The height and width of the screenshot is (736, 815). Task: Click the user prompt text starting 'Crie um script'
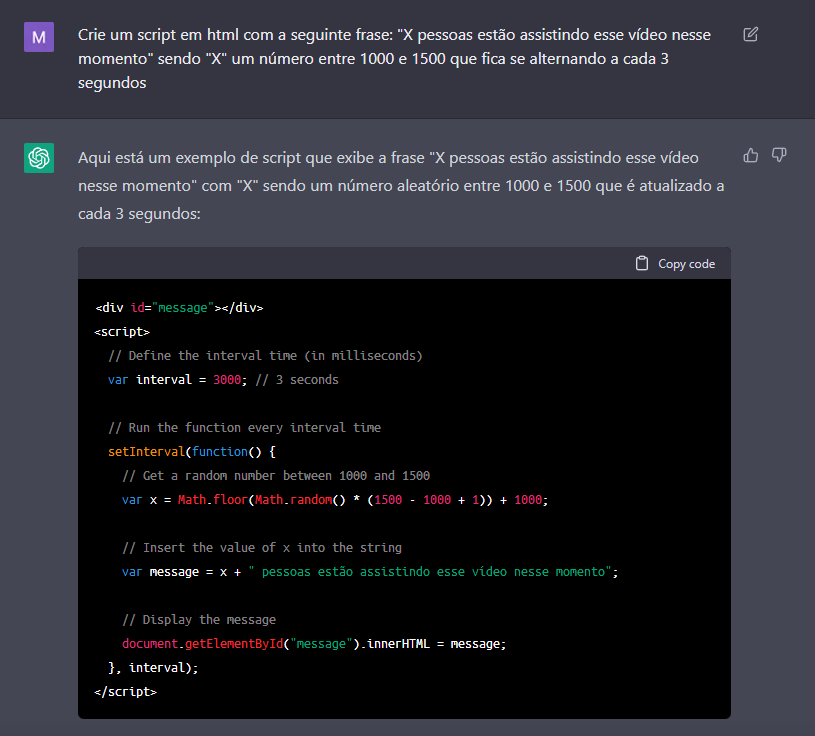tap(394, 59)
